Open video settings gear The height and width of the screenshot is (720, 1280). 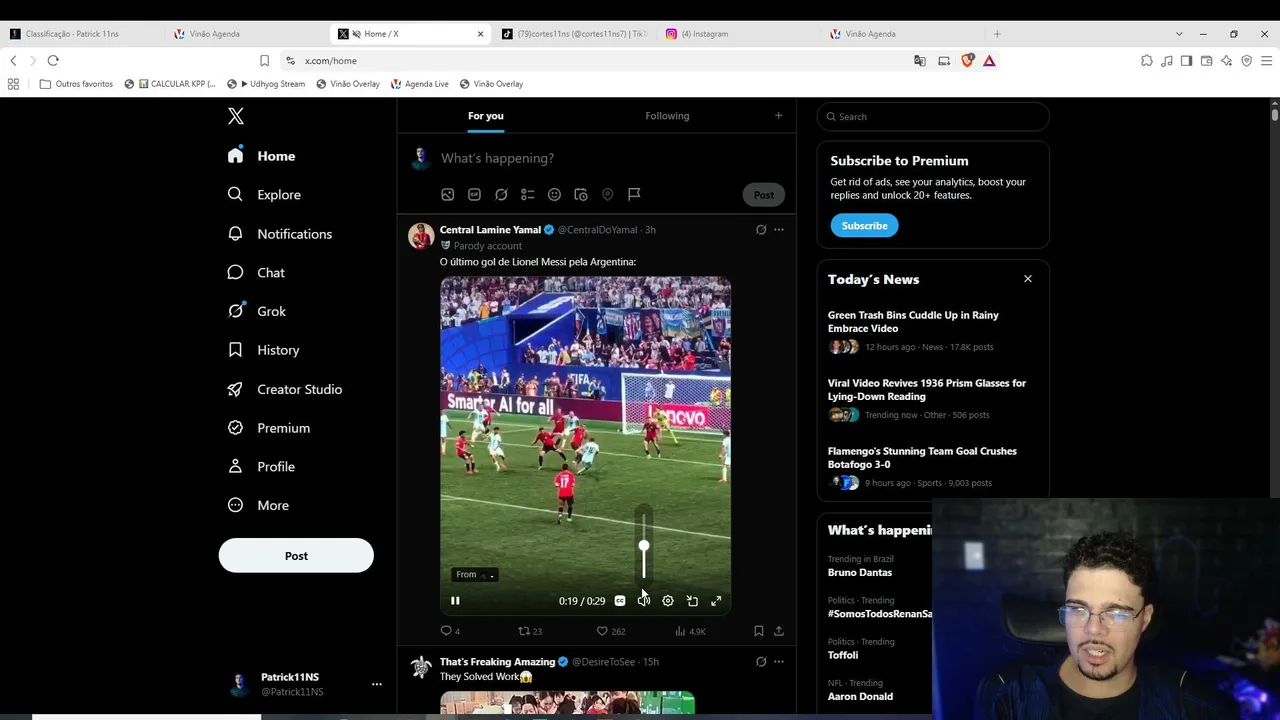coord(668,601)
